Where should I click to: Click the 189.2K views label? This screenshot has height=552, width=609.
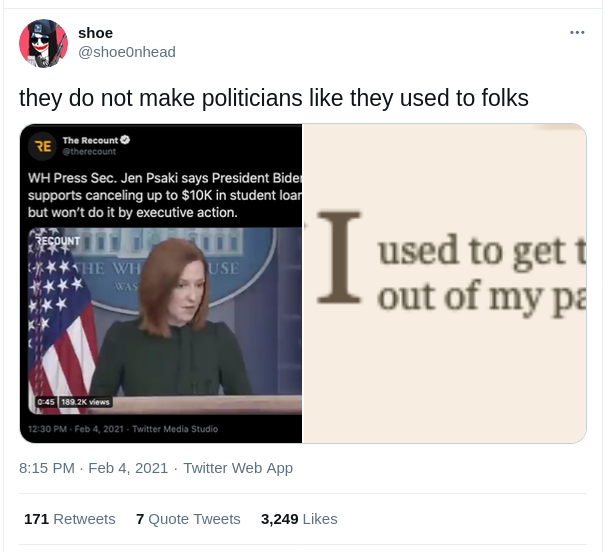tap(85, 402)
